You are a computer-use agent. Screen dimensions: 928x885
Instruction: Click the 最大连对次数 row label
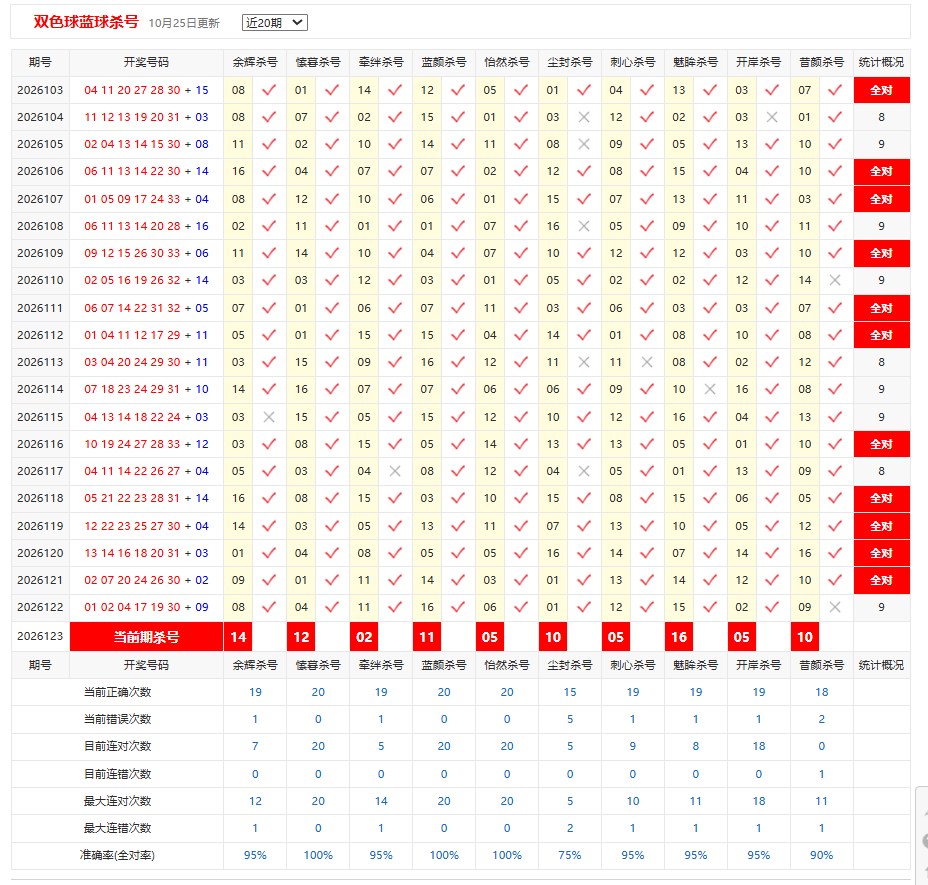(x=117, y=801)
